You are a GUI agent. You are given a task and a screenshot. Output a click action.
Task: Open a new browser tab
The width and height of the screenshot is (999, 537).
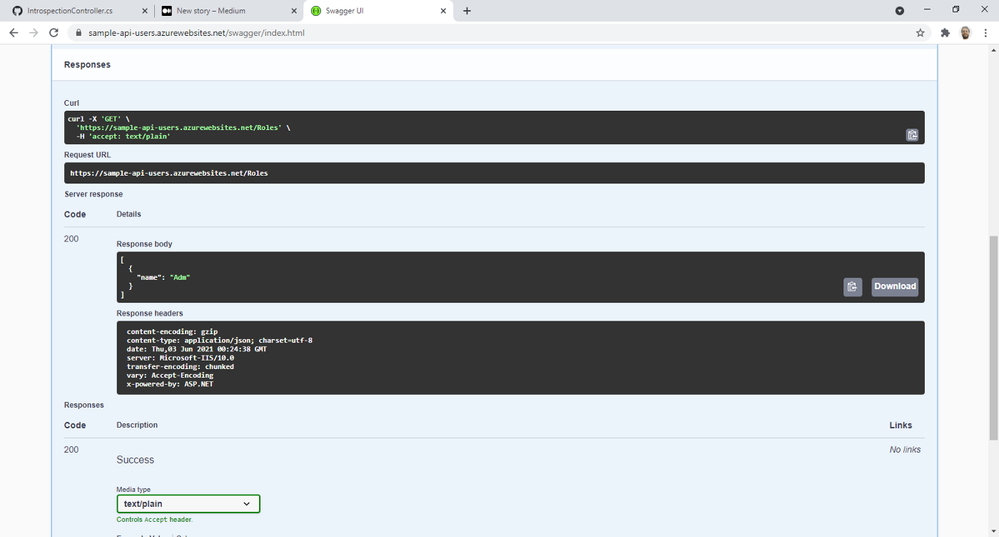[467, 11]
